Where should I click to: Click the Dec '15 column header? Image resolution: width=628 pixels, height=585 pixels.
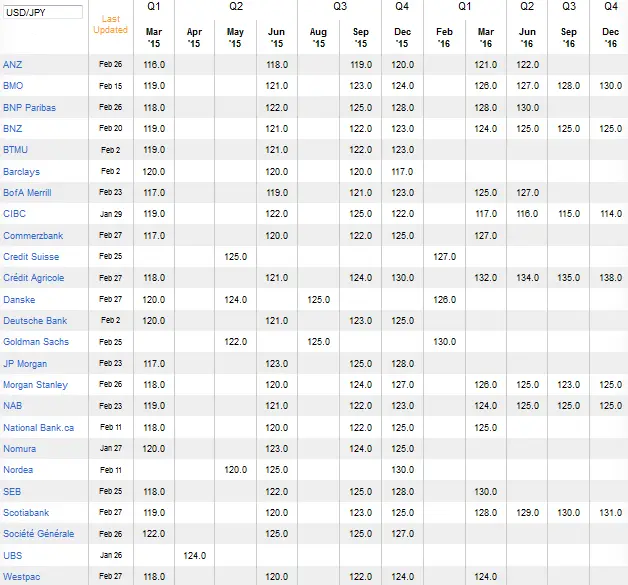coord(403,38)
